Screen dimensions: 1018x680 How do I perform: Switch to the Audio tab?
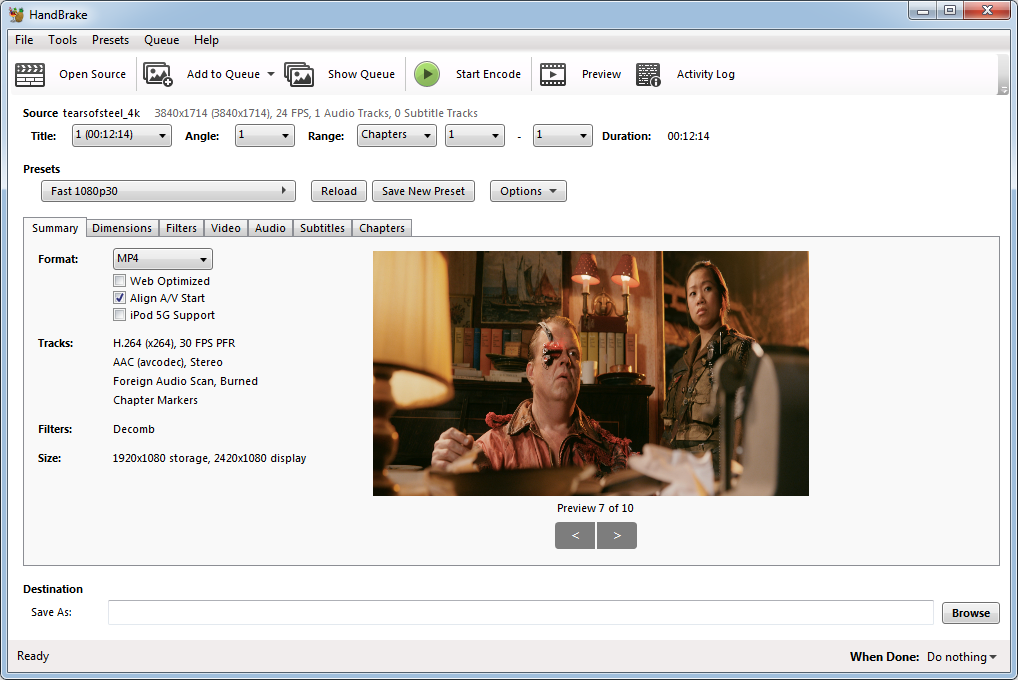(270, 228)
